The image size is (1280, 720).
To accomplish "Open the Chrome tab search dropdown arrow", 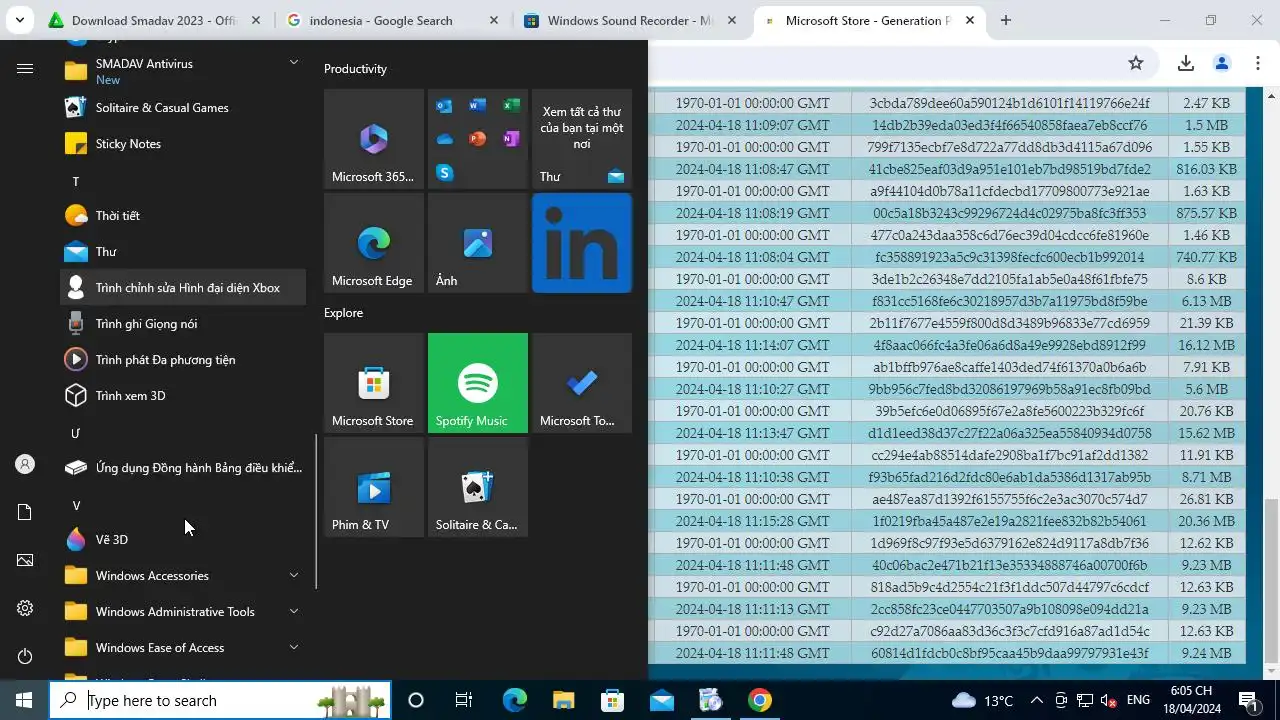I will pyautogui.click(x=19, y=20).
